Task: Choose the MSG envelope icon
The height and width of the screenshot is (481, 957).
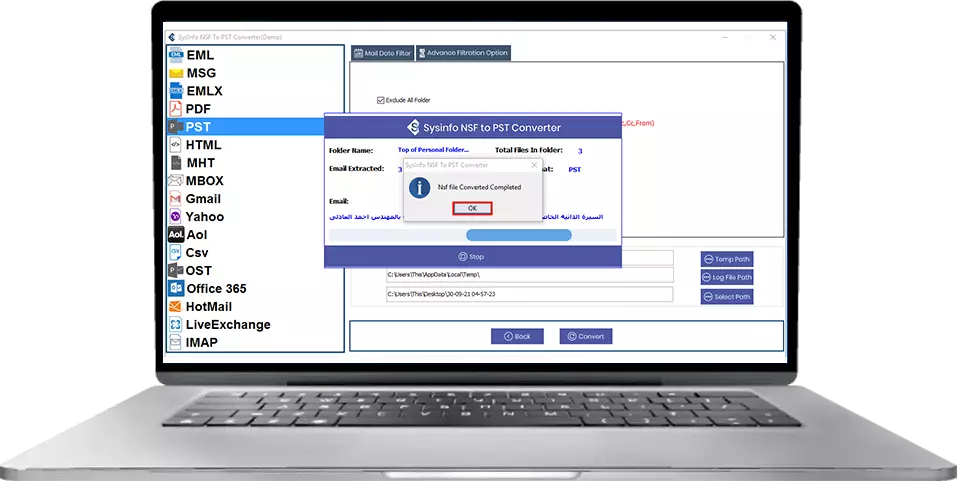Action: point(176,73)
